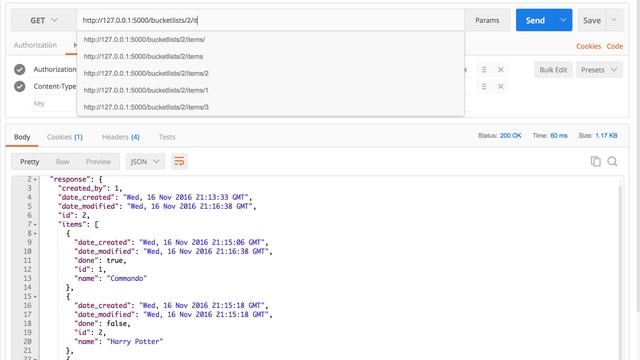The image size is (640, 360).
Task: Switch response view to Pretty
Action: pyautogui.click(x=29, y=162)
